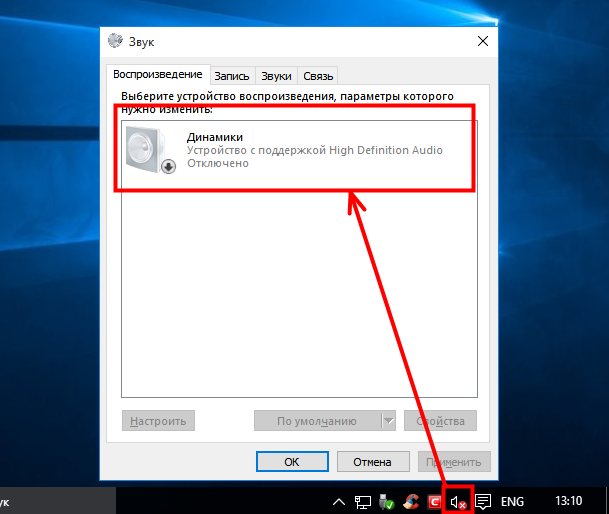Open the Звуки tab
The height and width of the screenshot is (514, 609).
(276, 76)
